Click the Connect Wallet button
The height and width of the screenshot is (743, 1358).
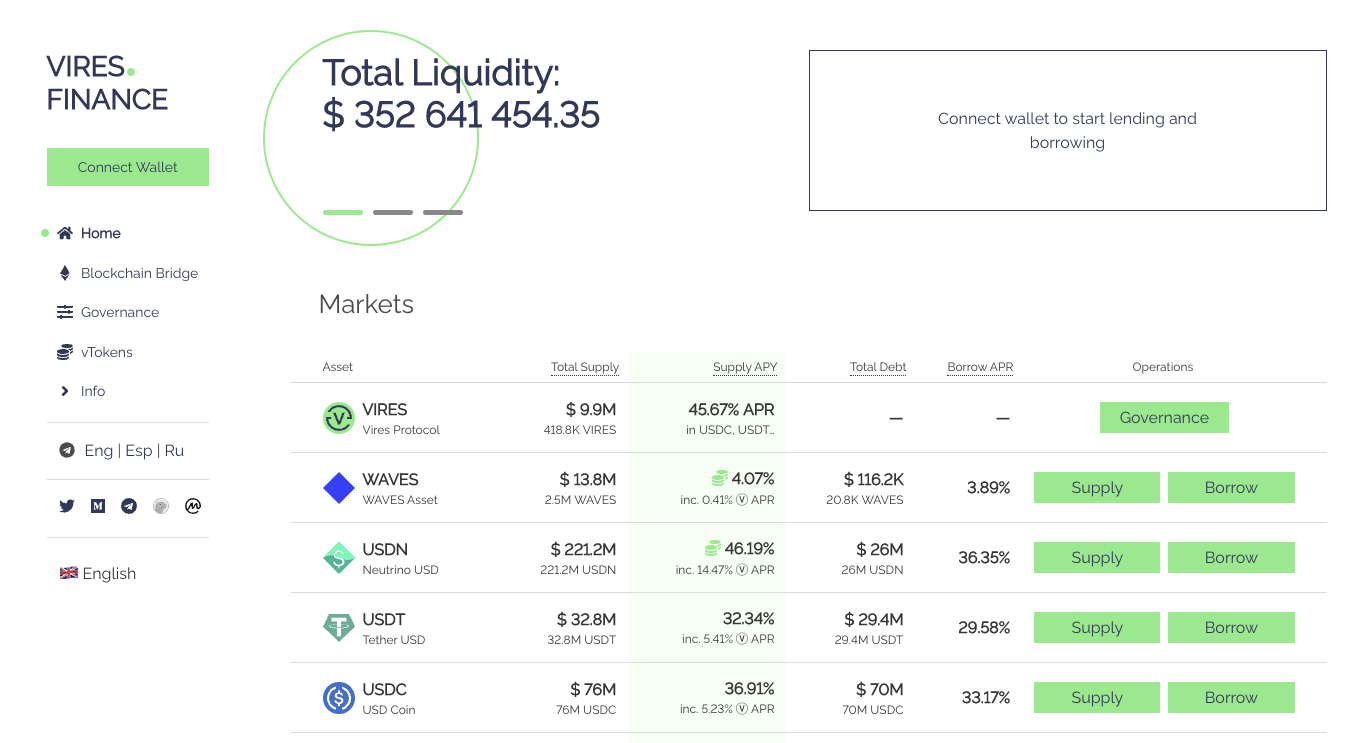click(127, 166)
